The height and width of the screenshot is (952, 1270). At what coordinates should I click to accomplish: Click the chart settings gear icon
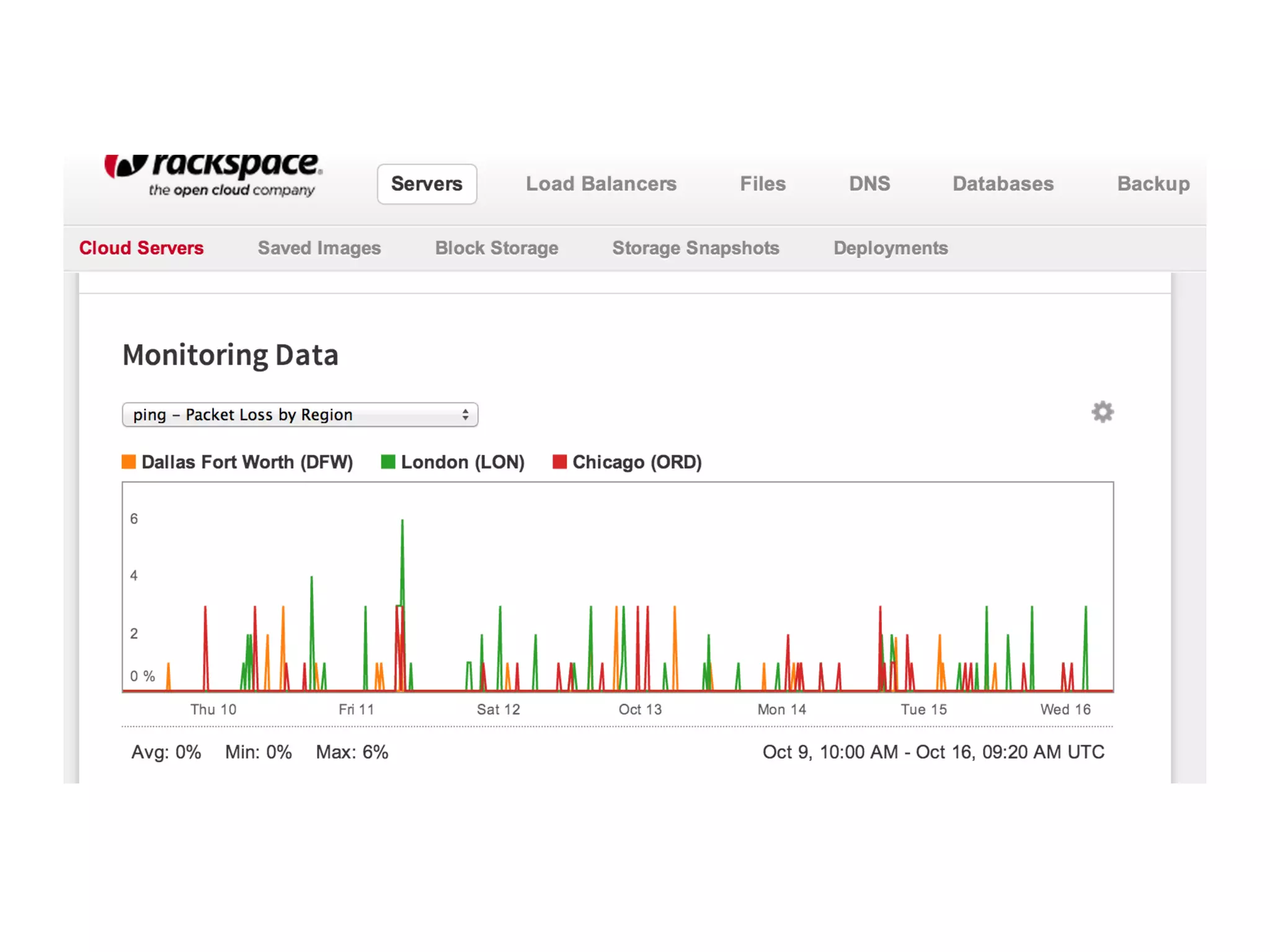tap(1102, 412)
